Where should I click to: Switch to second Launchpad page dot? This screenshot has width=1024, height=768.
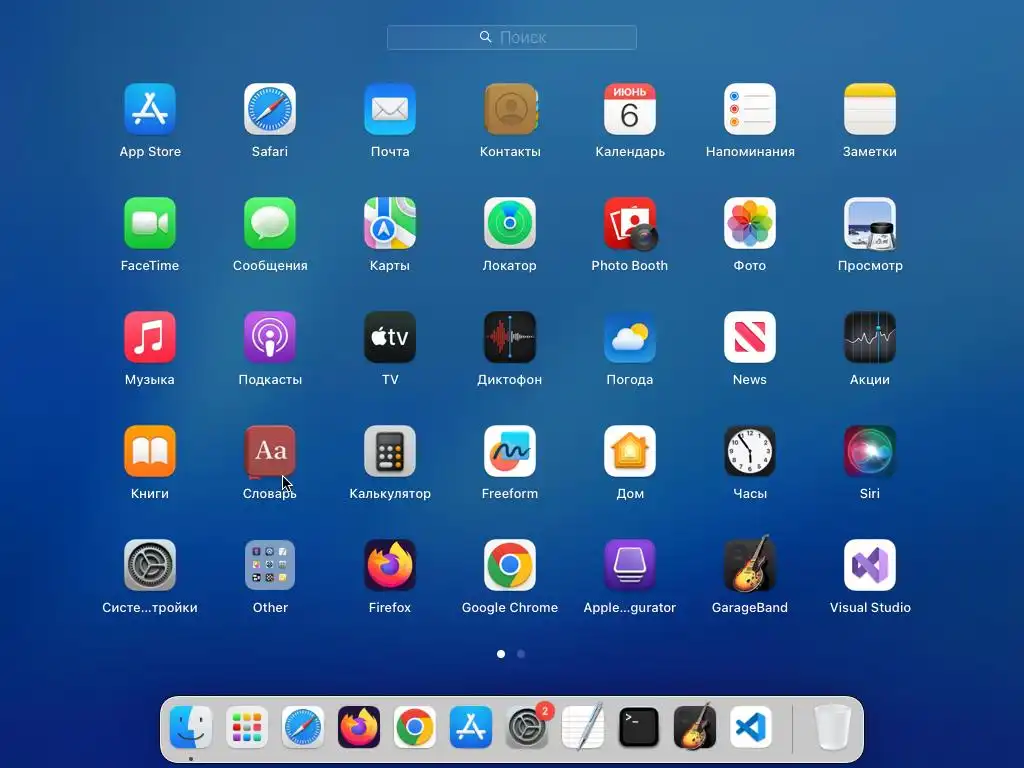pyautogui.click(x=521, y=654)
